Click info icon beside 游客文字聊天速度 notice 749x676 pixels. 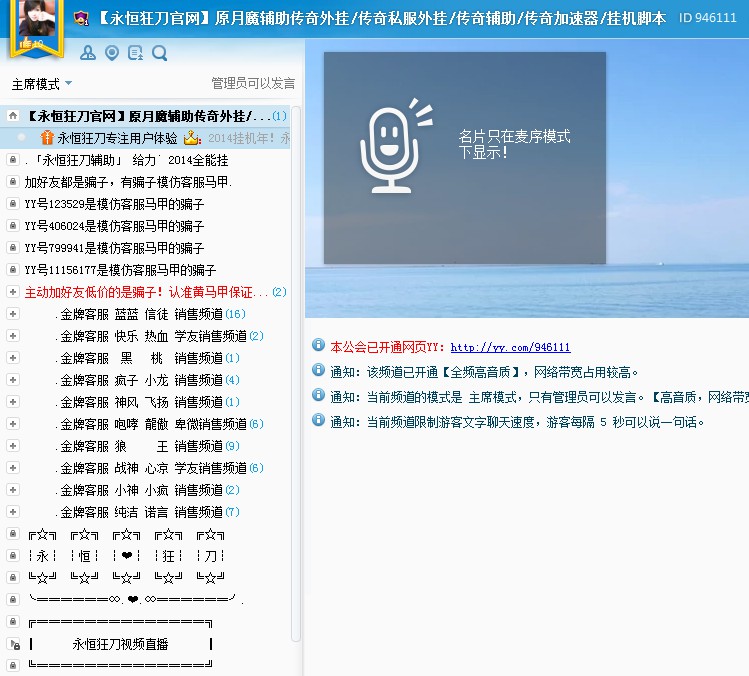(x=318, y=419)
